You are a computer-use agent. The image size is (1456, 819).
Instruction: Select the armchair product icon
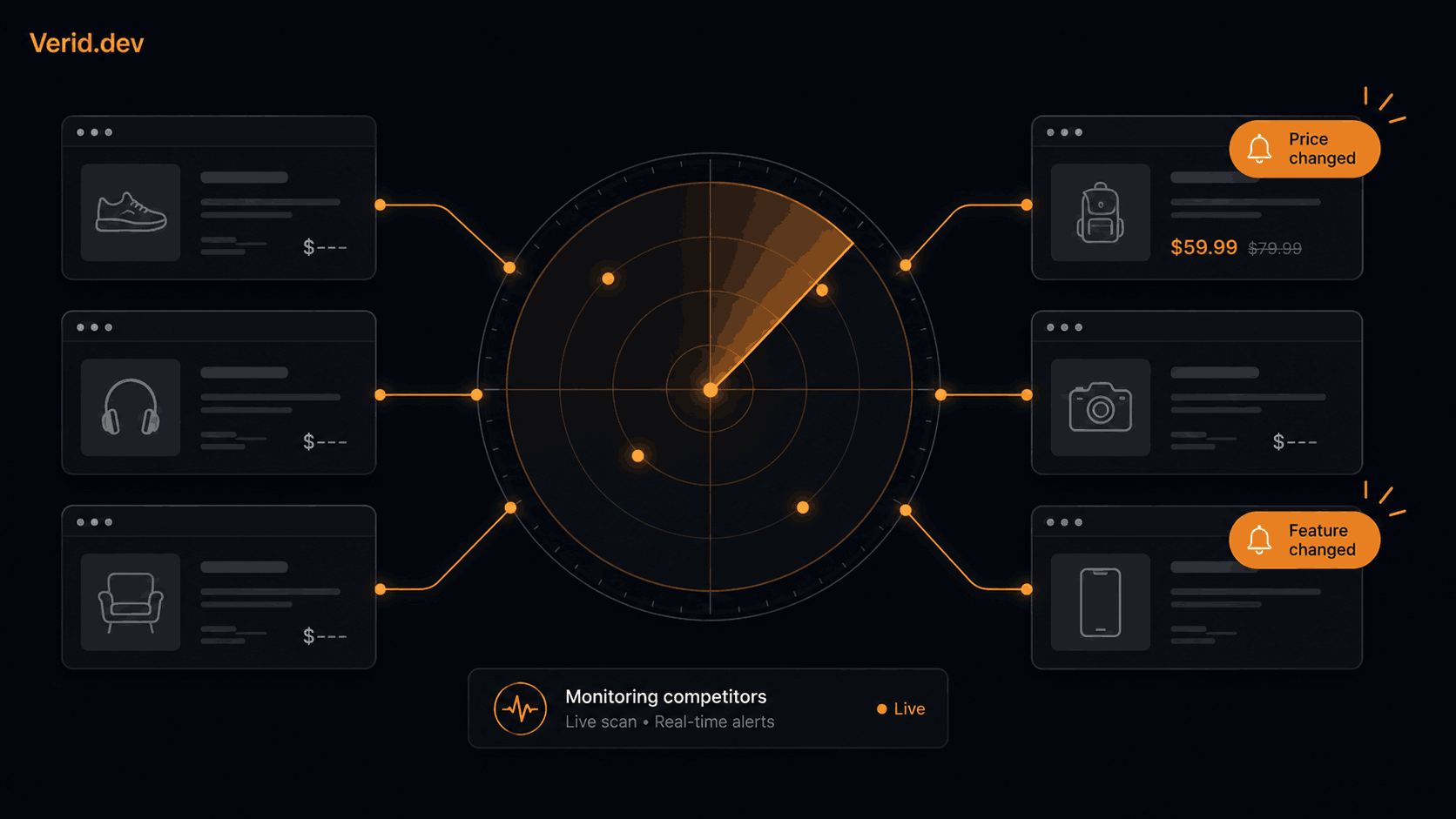point(131,602)
